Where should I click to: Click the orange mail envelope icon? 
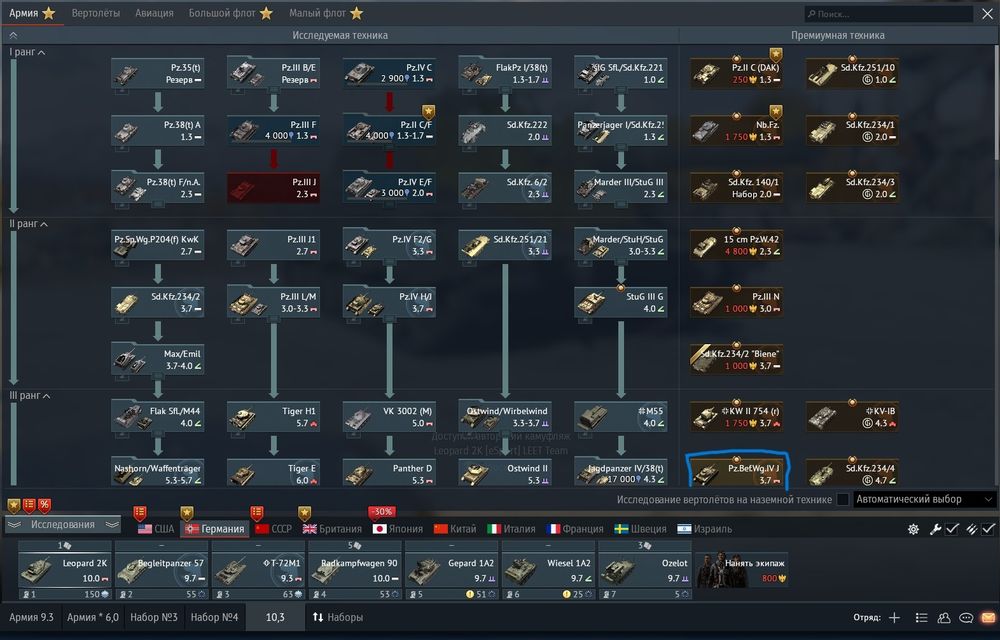coord(988,618)
